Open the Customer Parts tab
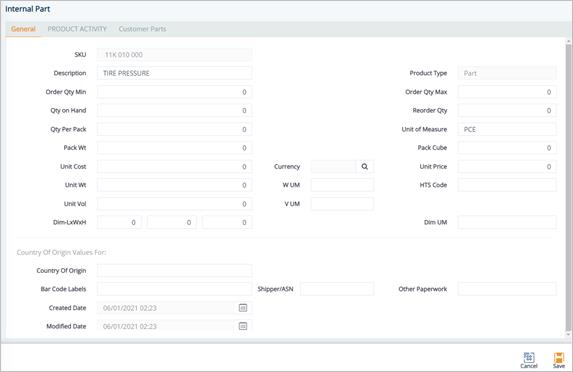 (142, 29)
